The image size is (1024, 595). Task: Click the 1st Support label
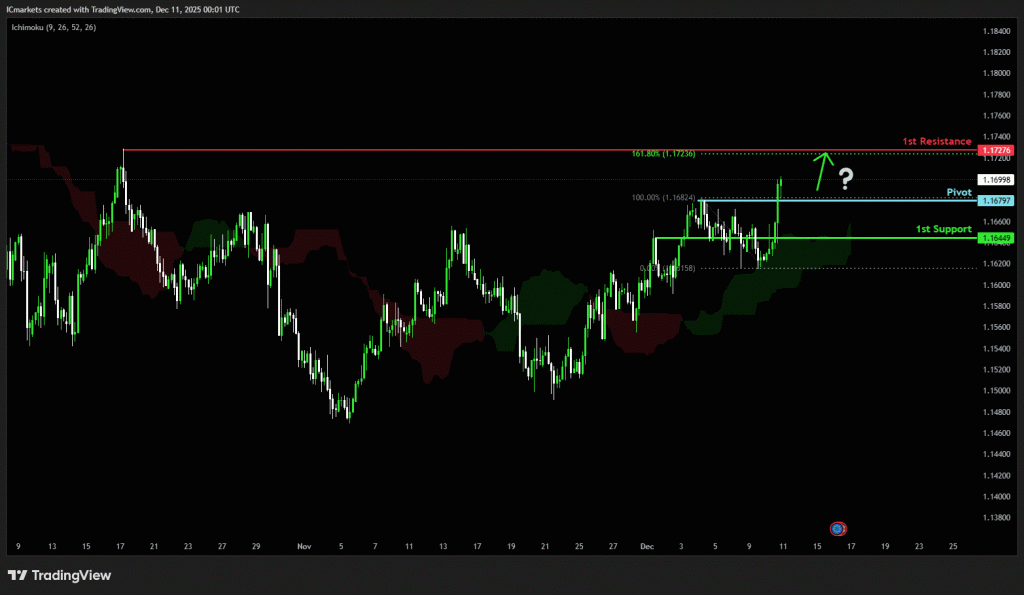click(943, 229)
